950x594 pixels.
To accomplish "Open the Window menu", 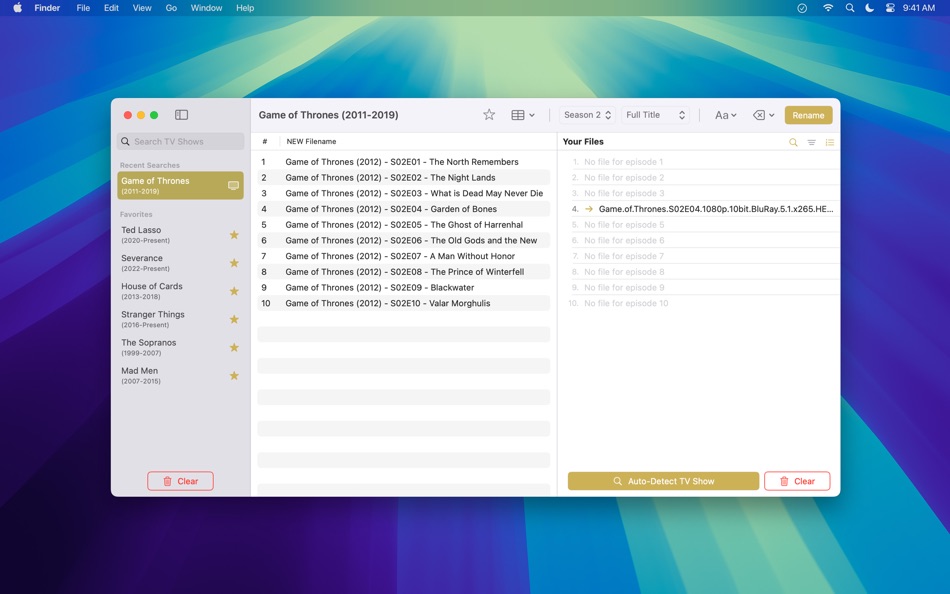I will click(206, 8).
